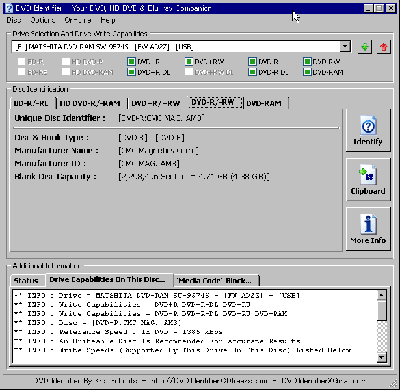The image size is (400, 390).
Task: Click the log line starting with Drive
Action: click(x=157, y=295)
